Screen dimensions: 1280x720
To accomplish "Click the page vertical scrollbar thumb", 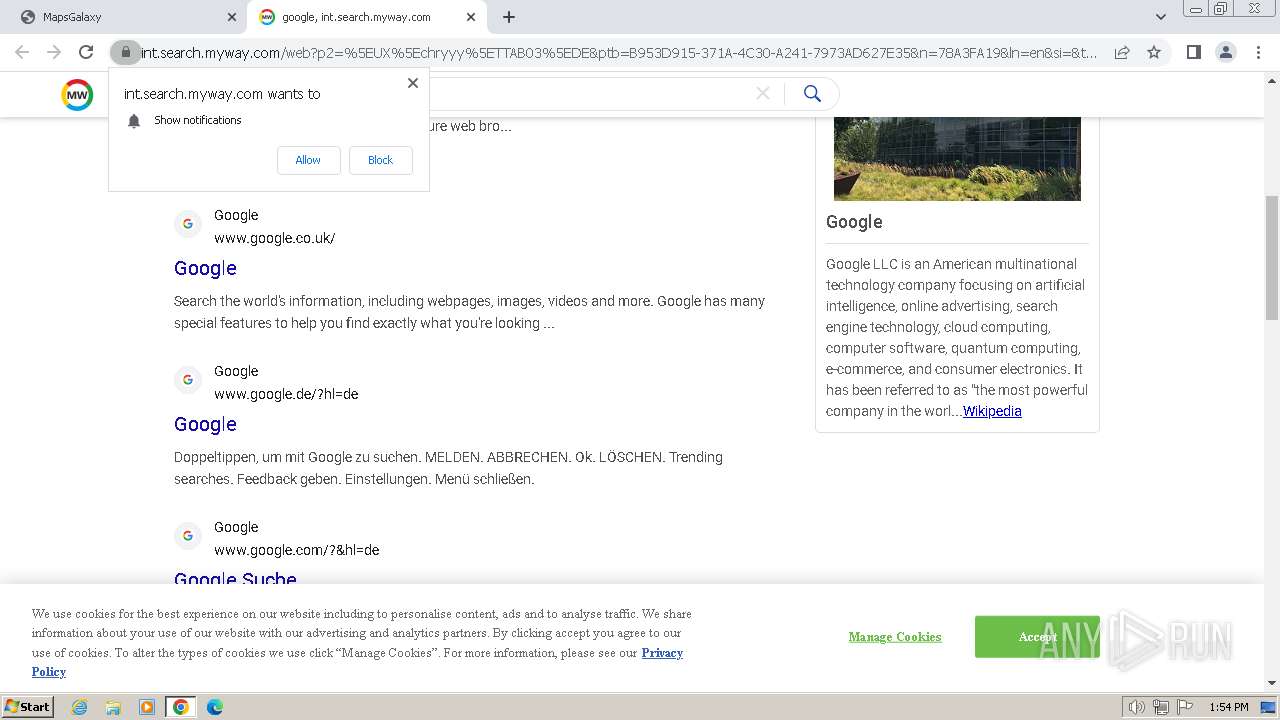I will [1272, 258].
